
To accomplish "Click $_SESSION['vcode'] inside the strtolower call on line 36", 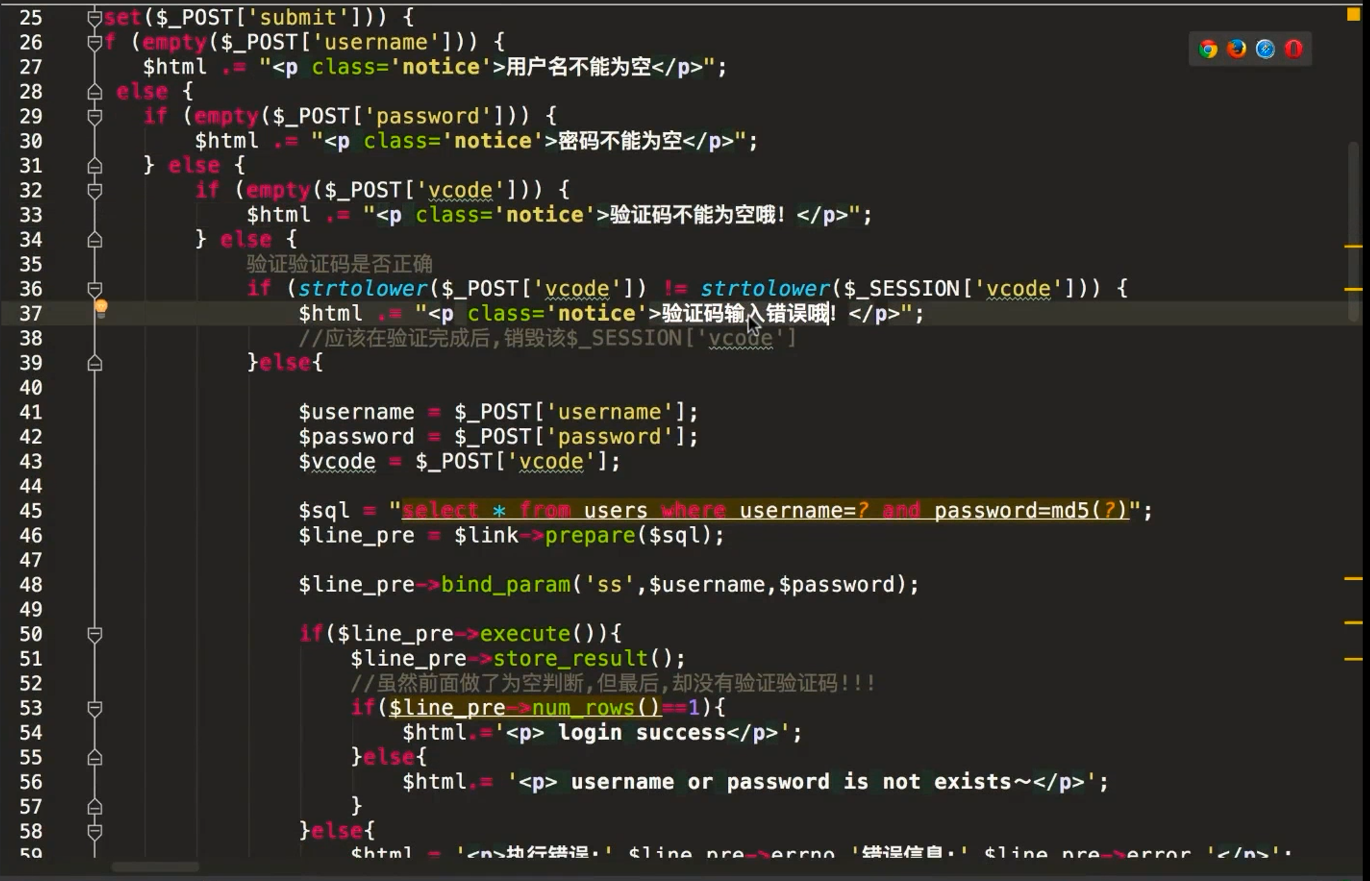I will (960, 289).
